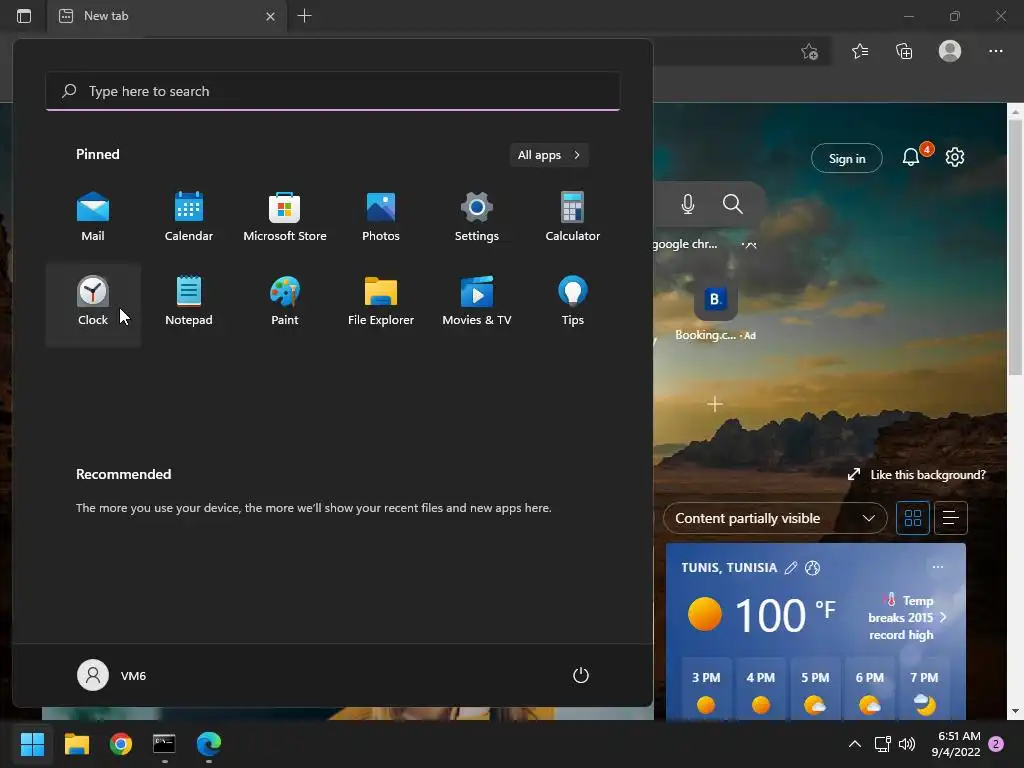1024x768 pixels.
Task: Click the network icon in system tray
Action: tap(882, 744)
